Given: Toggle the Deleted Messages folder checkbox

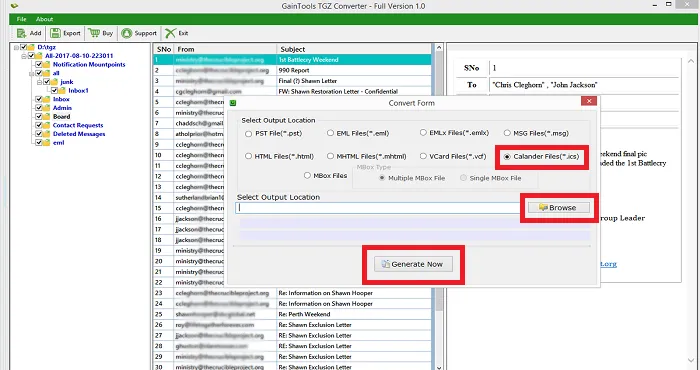Looking at the screenshot, I should [39, 134].
